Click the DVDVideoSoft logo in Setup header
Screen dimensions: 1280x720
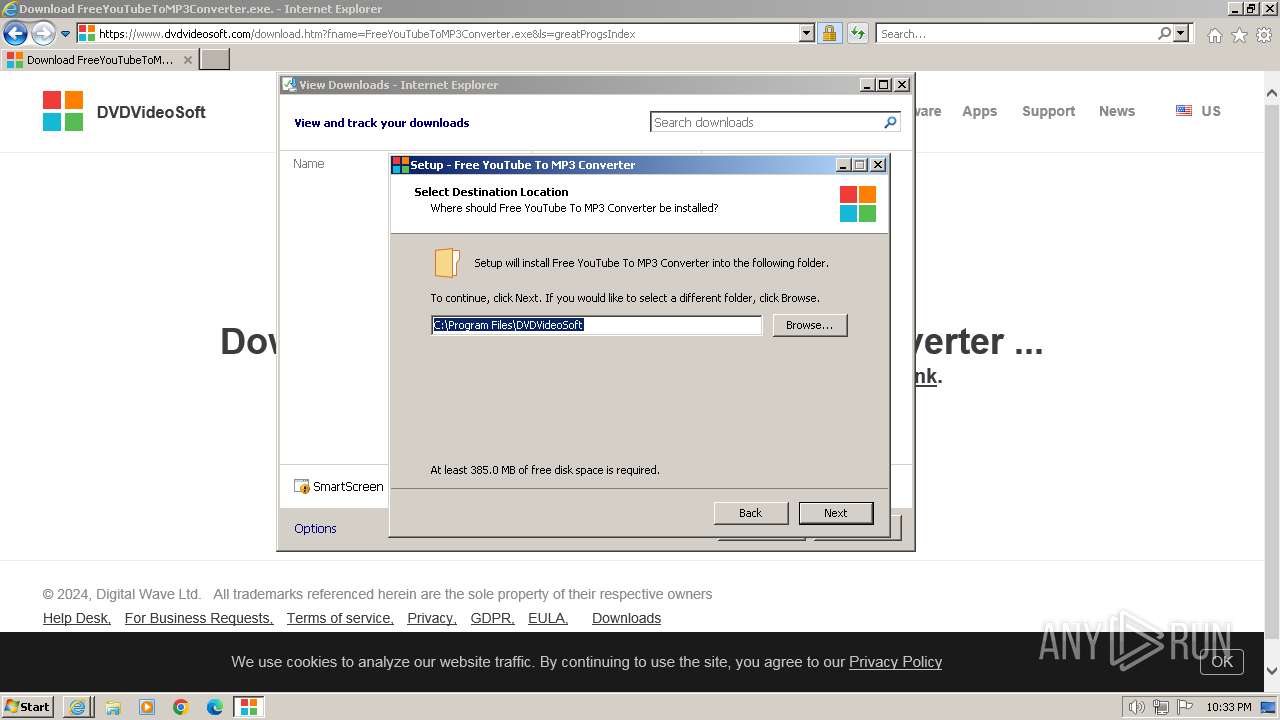tap(857, 204)
